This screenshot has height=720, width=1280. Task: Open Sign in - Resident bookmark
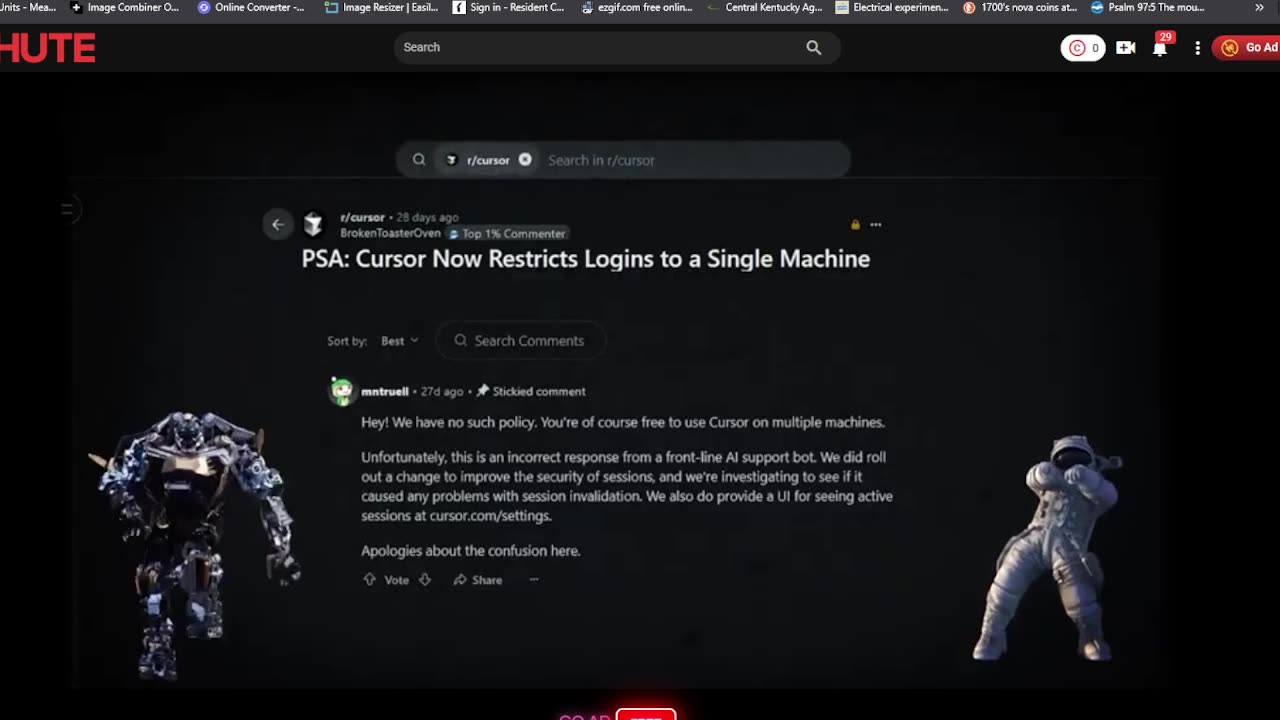pyautogui.click(x=509, y=7)
